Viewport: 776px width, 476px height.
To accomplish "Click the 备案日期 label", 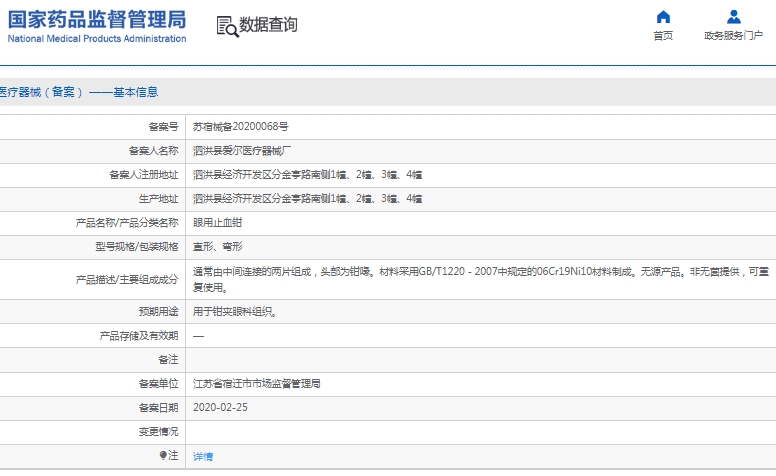I will click(x=158, y=408).
